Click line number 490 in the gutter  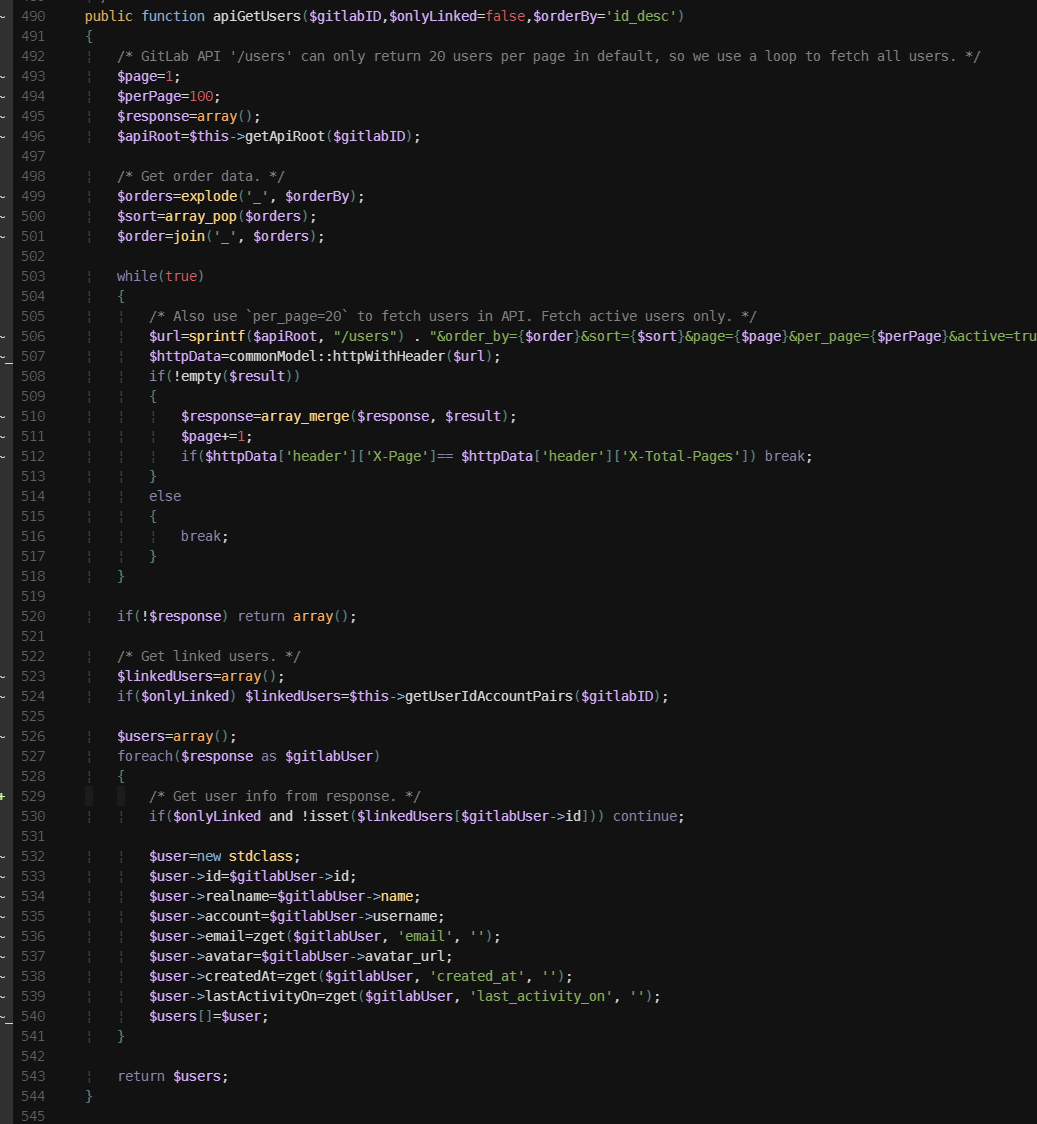tap(33, 16)
